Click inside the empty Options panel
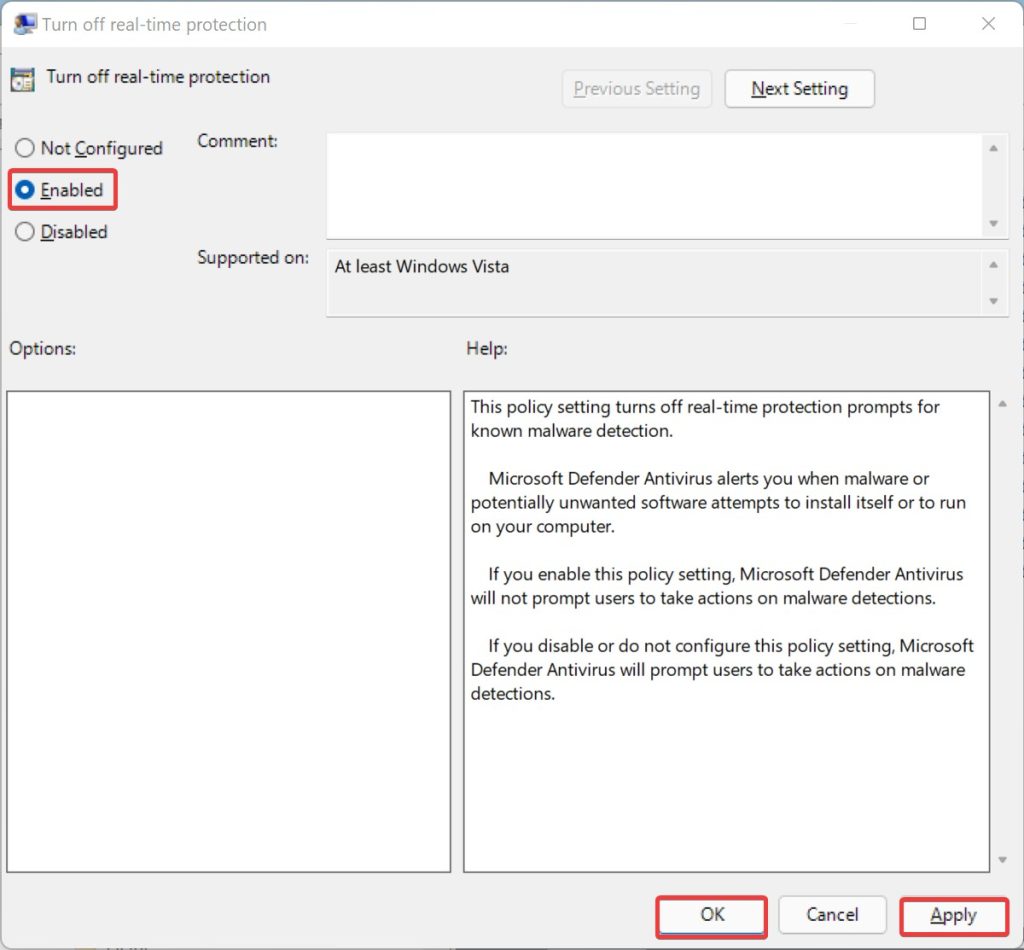Viewport: 1024px width, 950px height. point(228,630)
